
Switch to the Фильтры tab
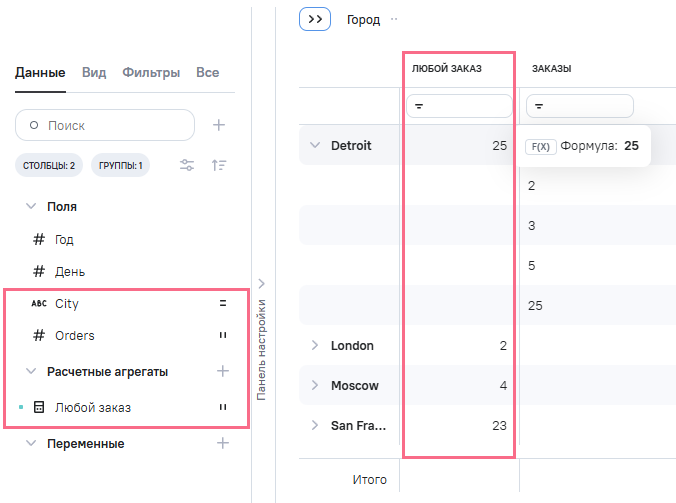point(151,72)
